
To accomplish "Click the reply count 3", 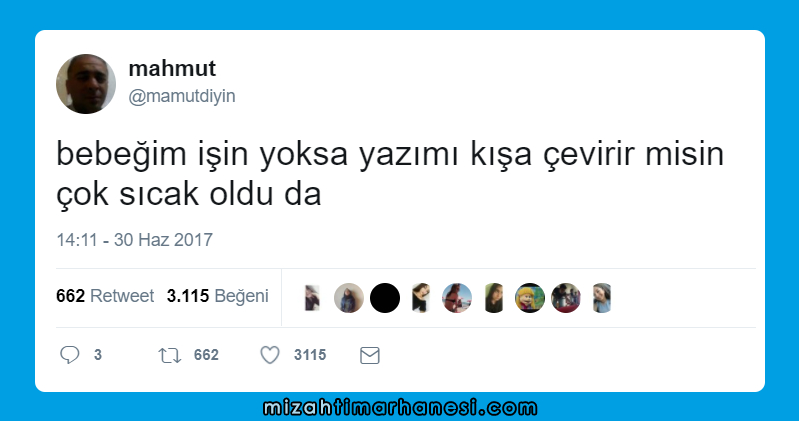I will 98,355.
